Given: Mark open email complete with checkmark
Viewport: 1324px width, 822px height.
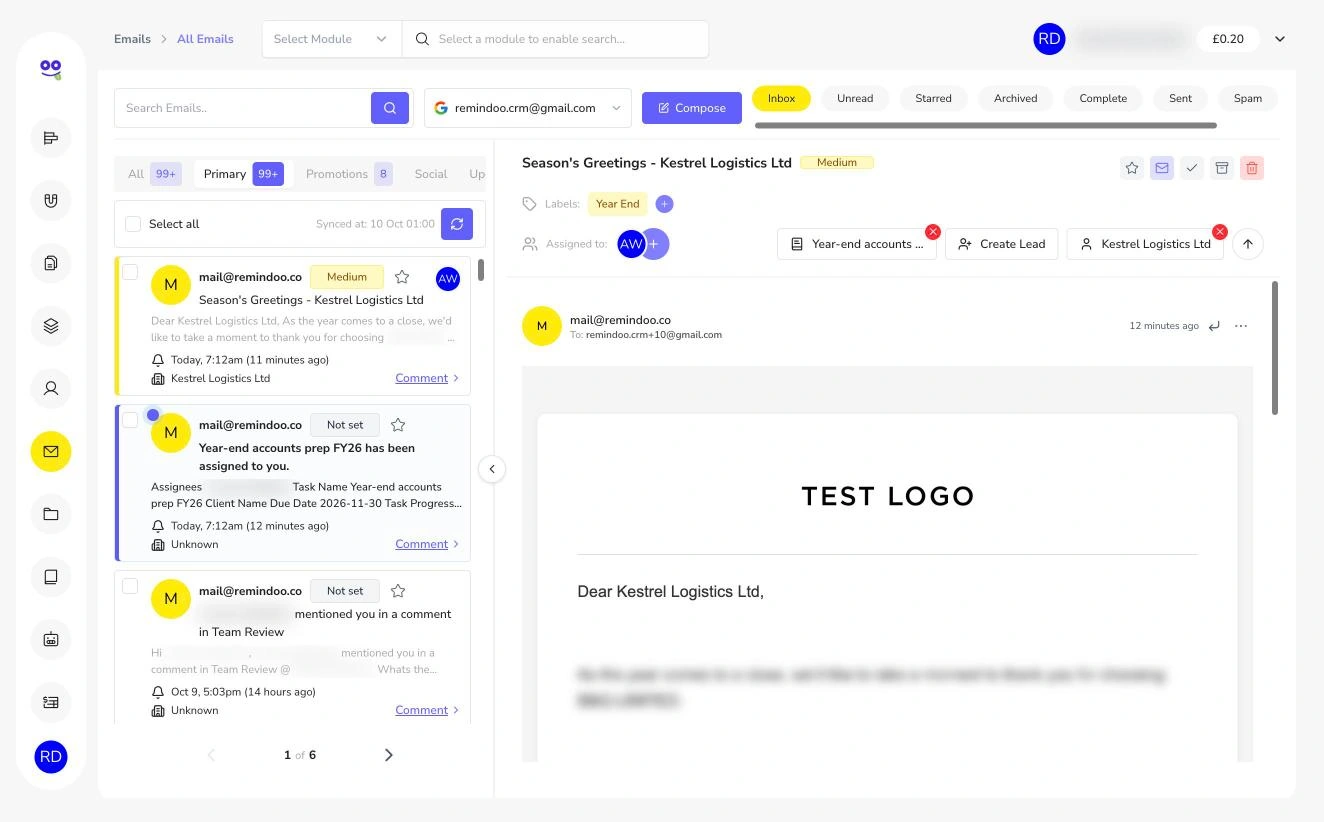Looking at the screenshot, I should point(1192,168).
